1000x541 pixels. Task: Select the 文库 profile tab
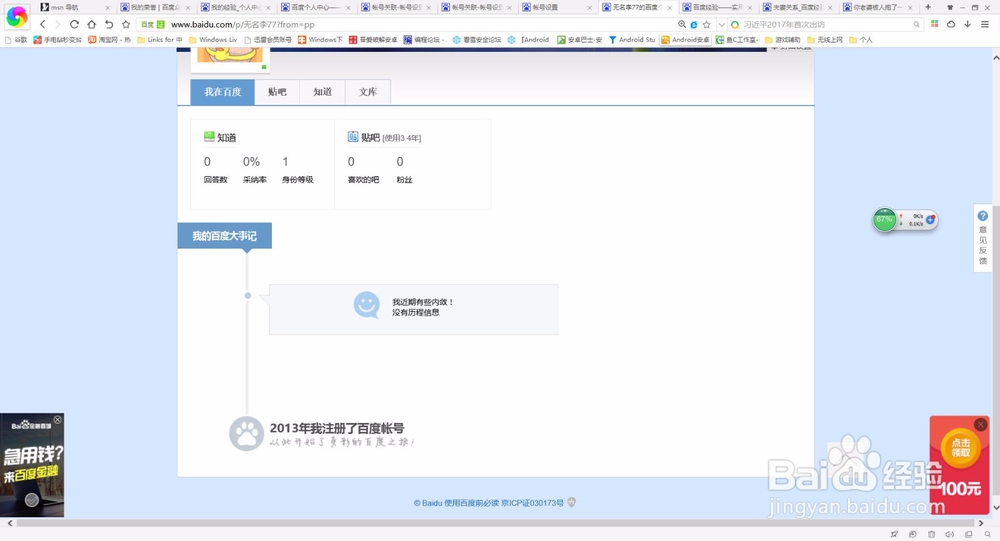click(x=367, y=92)
